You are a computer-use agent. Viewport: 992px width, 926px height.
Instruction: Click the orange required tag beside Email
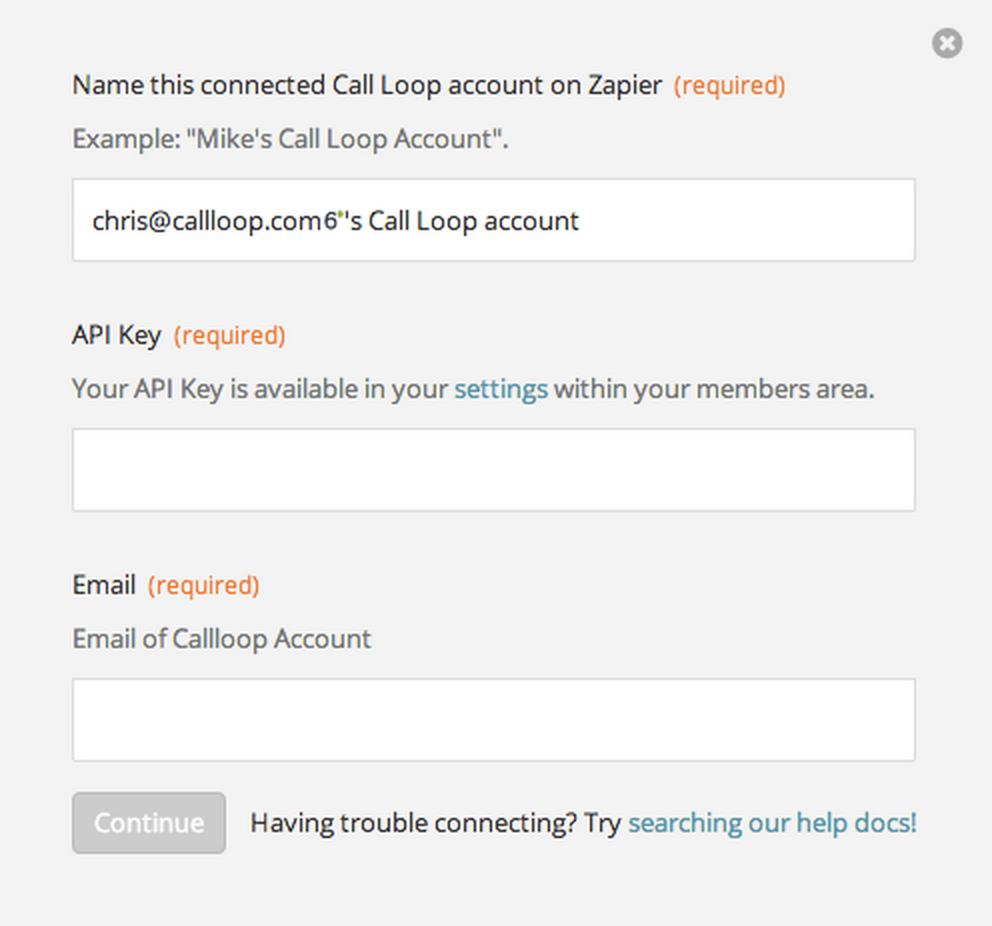[x=204, y=586]
